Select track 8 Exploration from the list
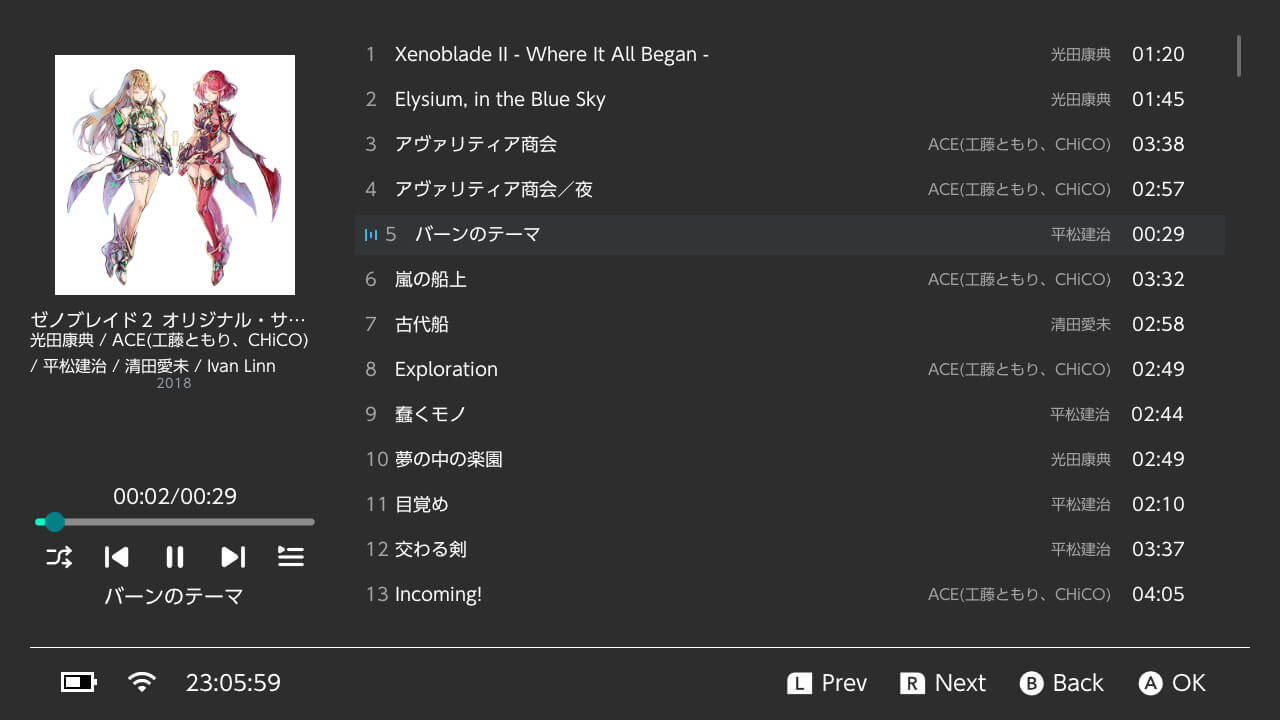Image resolution: width=1280 pixels, height=720 pixels. click(x=446, y=369)
